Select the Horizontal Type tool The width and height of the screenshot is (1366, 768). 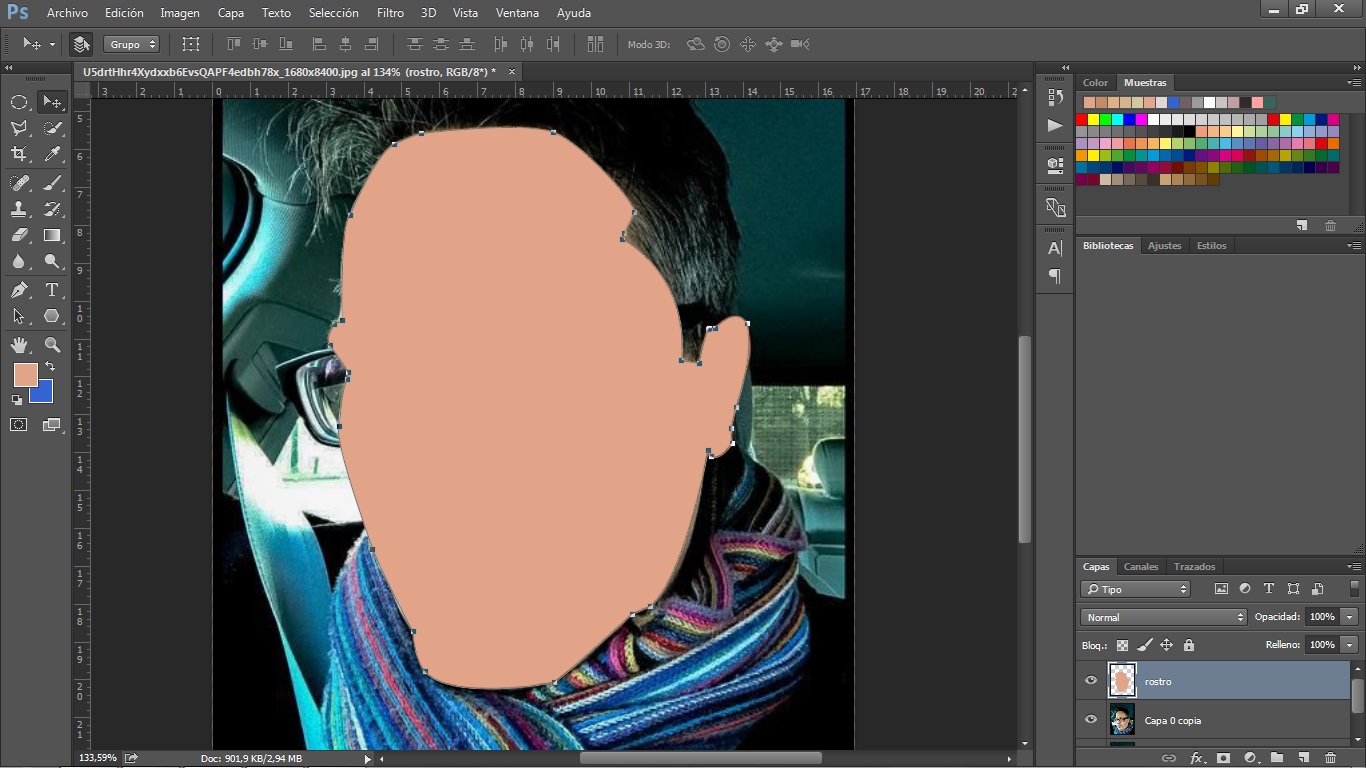coord(52,290)
